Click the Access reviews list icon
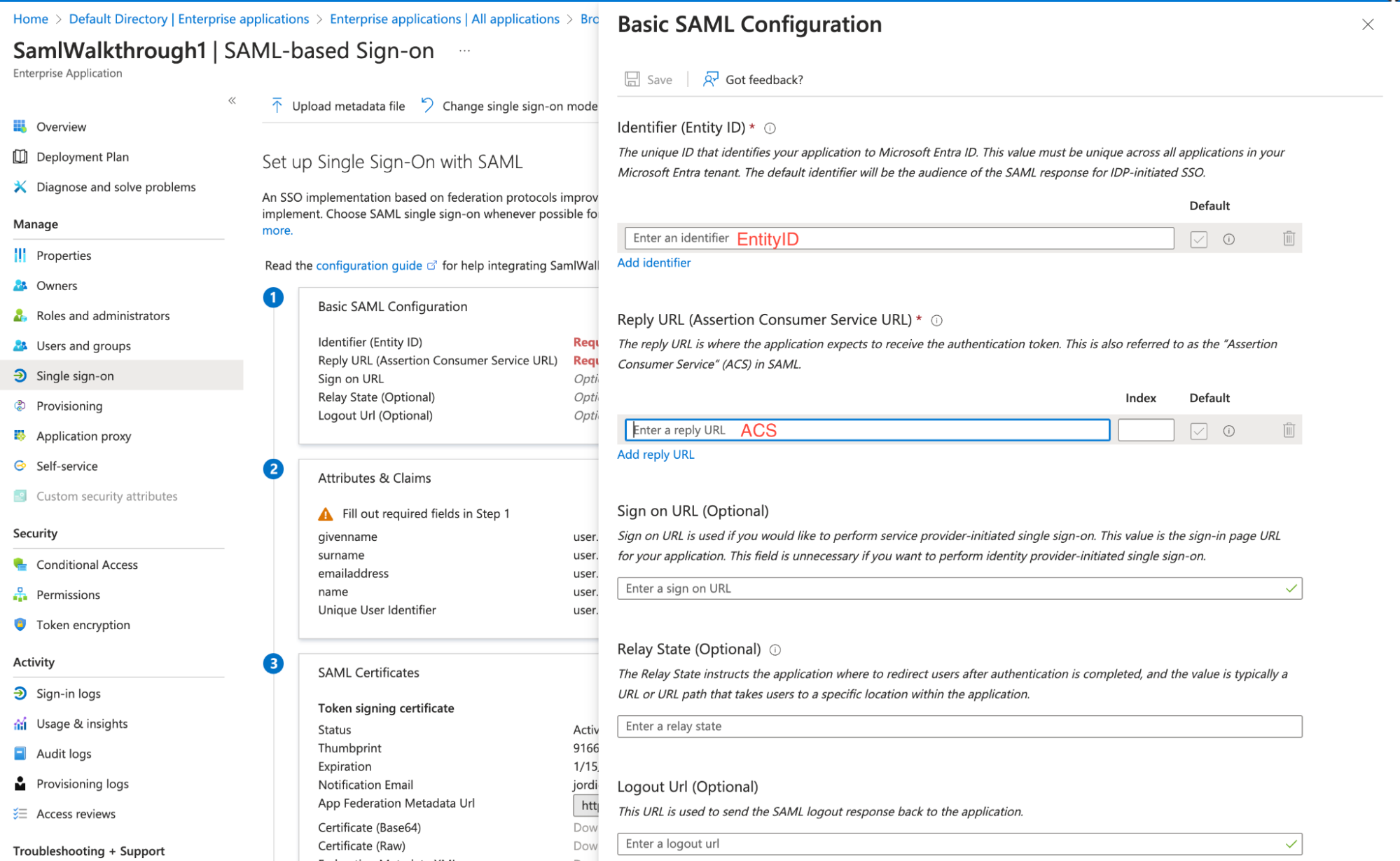The height and width of the screenshot is (861, 1400). (20, 814)
